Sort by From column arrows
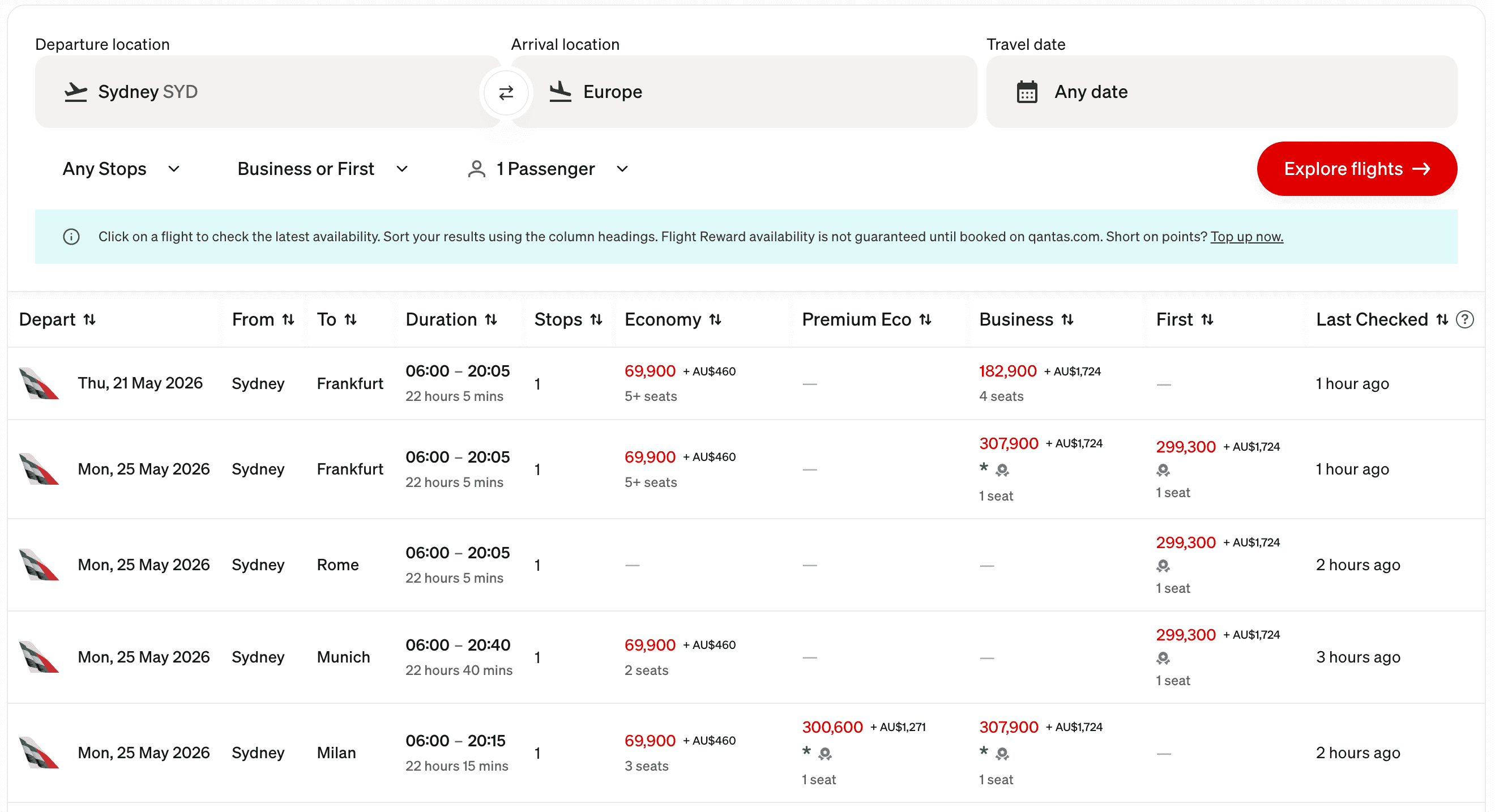This screenshot has height=812, width=1495. pyautogui.click(x=288, y=319)
